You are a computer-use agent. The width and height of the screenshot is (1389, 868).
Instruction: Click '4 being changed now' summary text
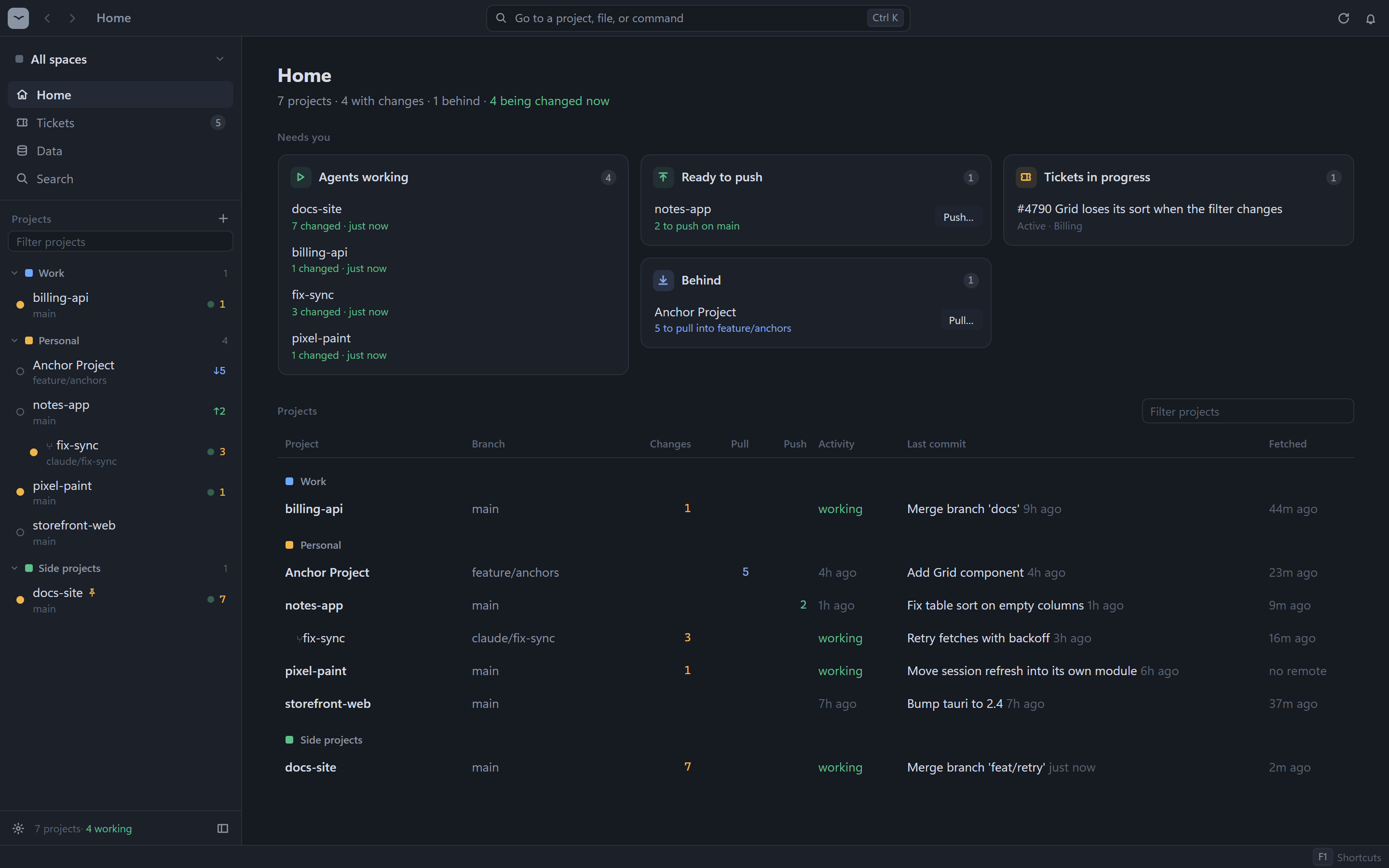tap(549, 101)
